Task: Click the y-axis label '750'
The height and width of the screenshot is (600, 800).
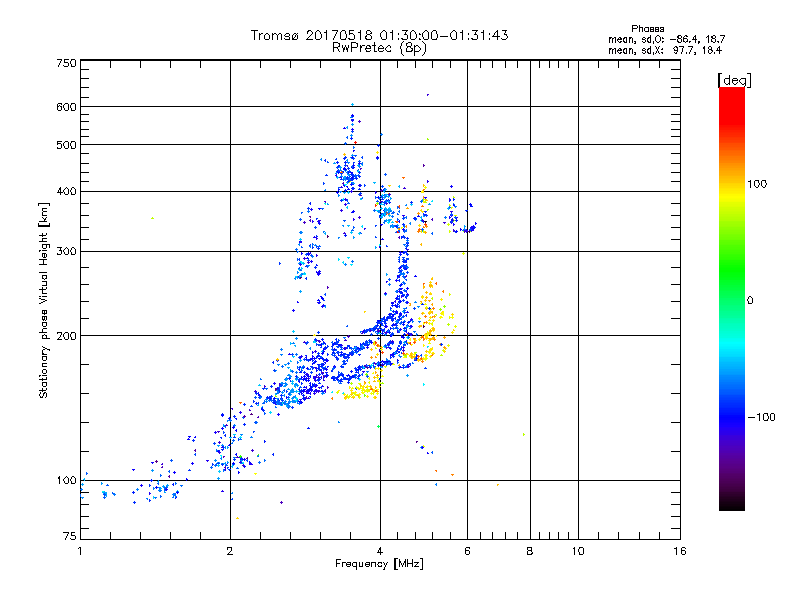Action: click(66, 63)
